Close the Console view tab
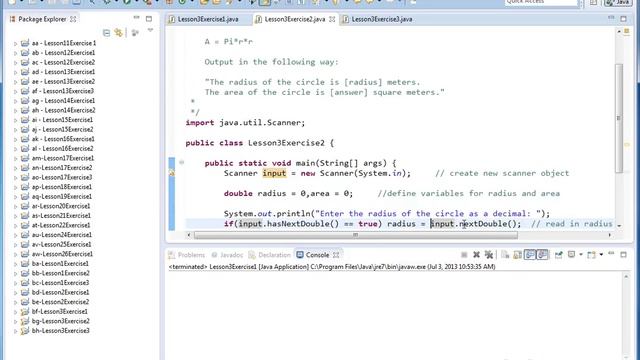This screenshot has height=360, width=640. click(x=336, y=255)
